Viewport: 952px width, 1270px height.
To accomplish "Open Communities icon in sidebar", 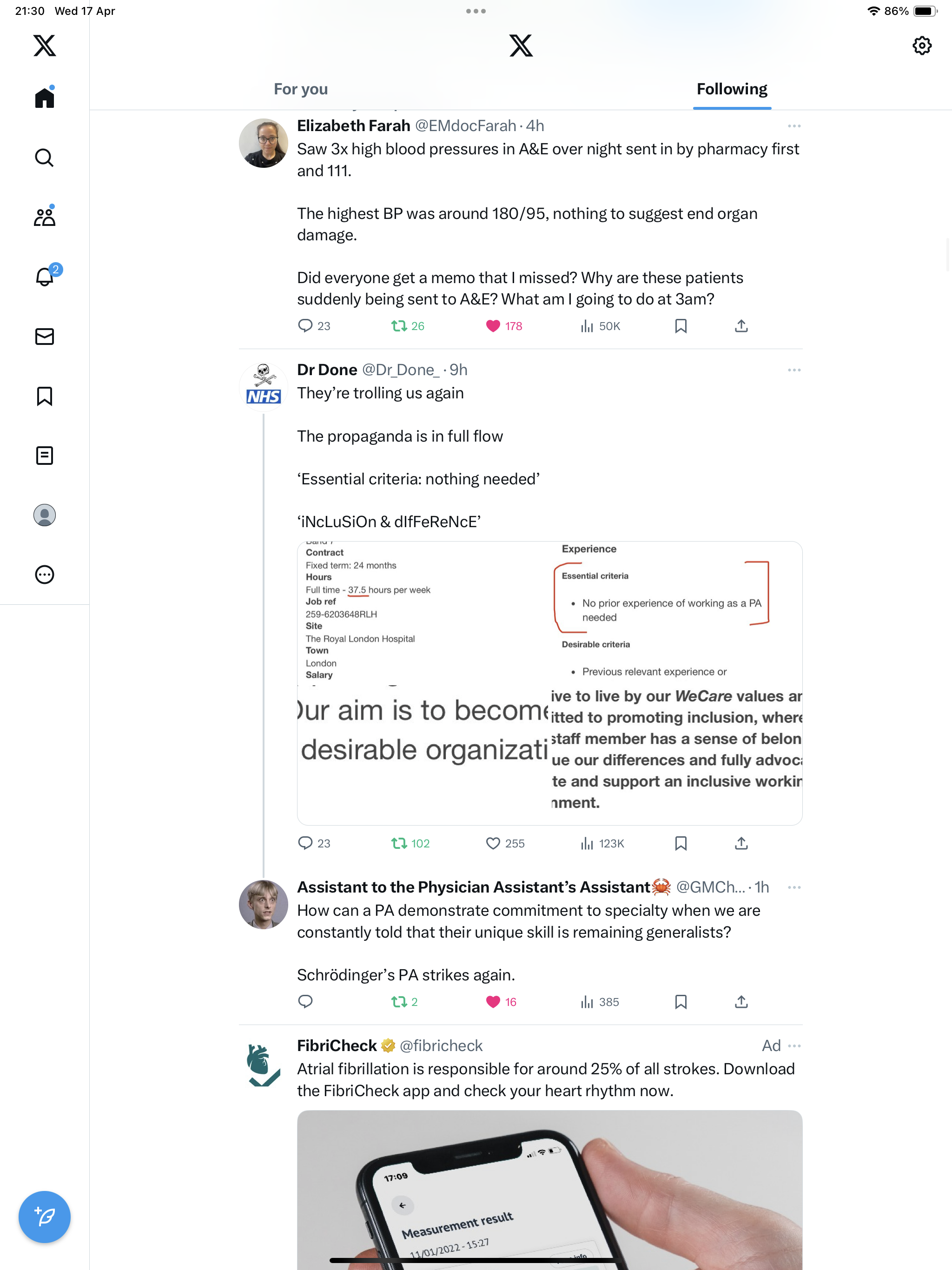I will pos(44,217).
